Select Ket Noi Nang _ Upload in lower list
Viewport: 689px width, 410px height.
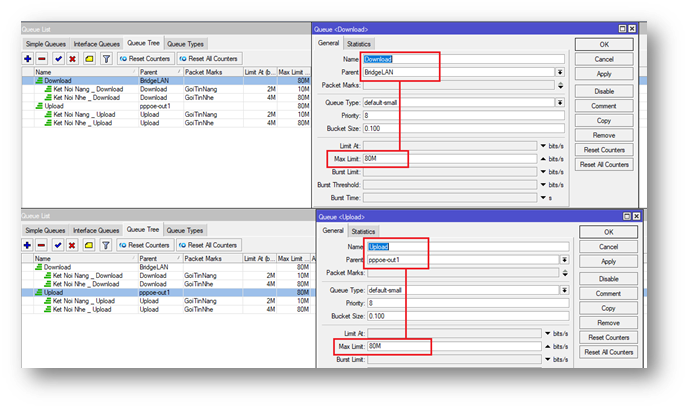[168, 301]
